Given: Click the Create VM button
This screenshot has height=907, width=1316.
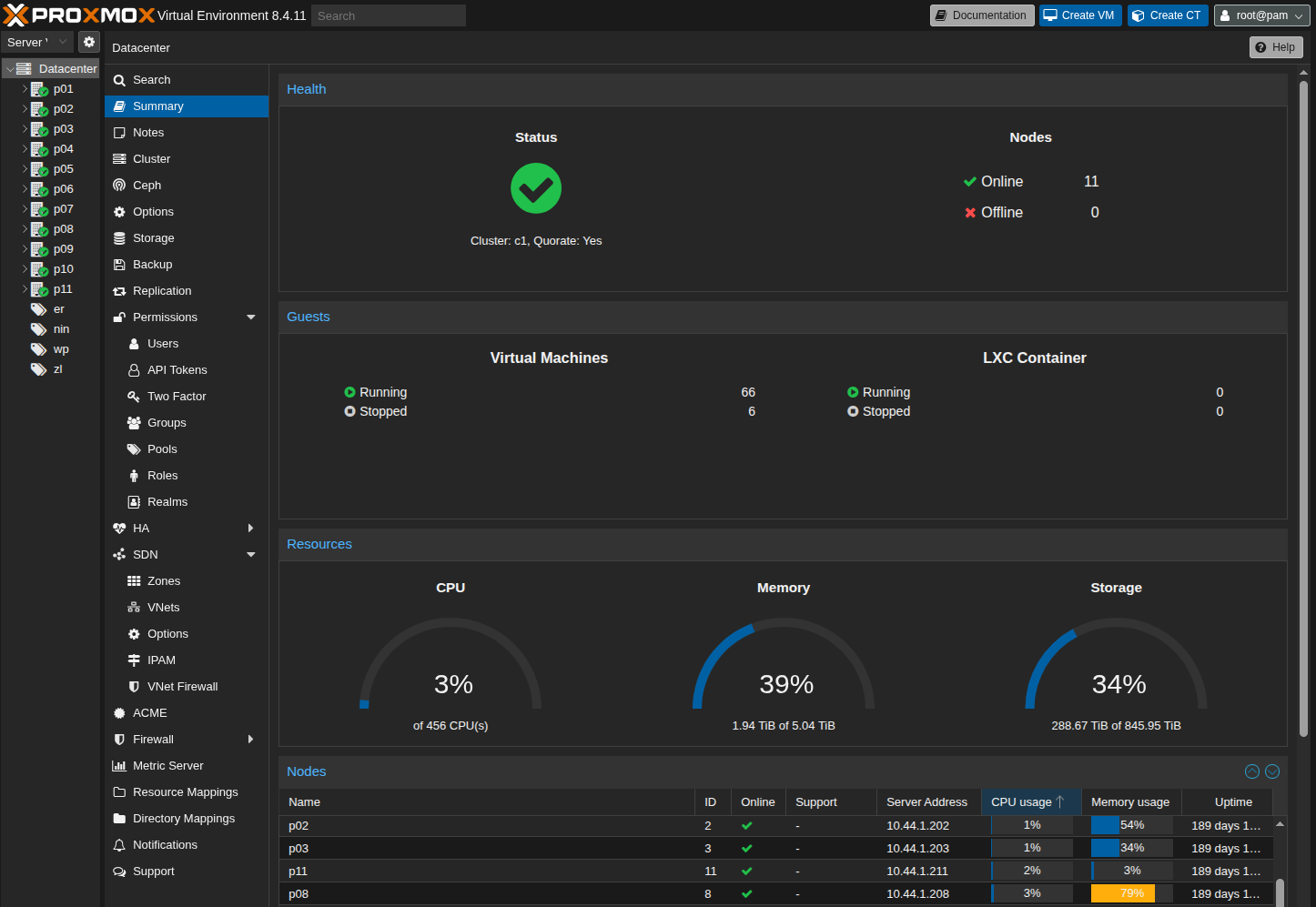Looking at the screenshot, I should tap(1079, 15).
